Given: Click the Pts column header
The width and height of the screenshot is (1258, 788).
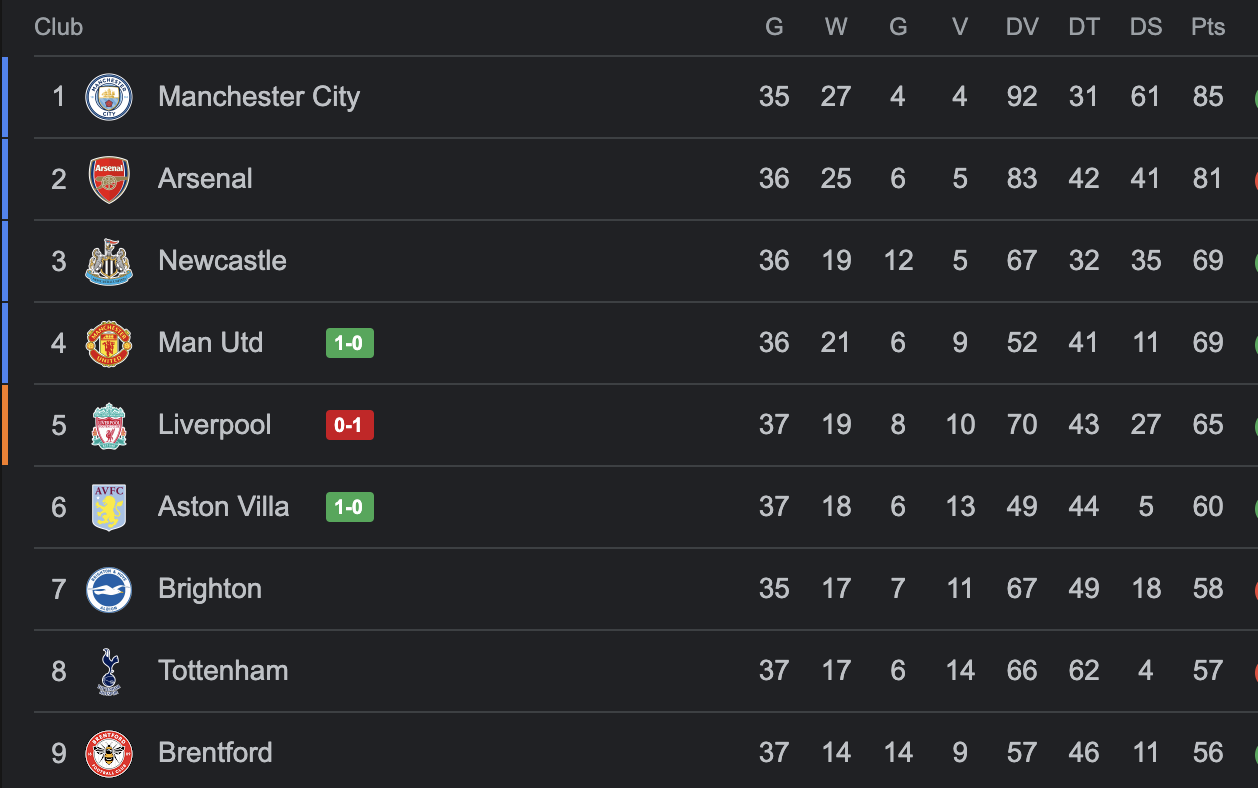Looking at the screenshot, I should point(1208,27).
